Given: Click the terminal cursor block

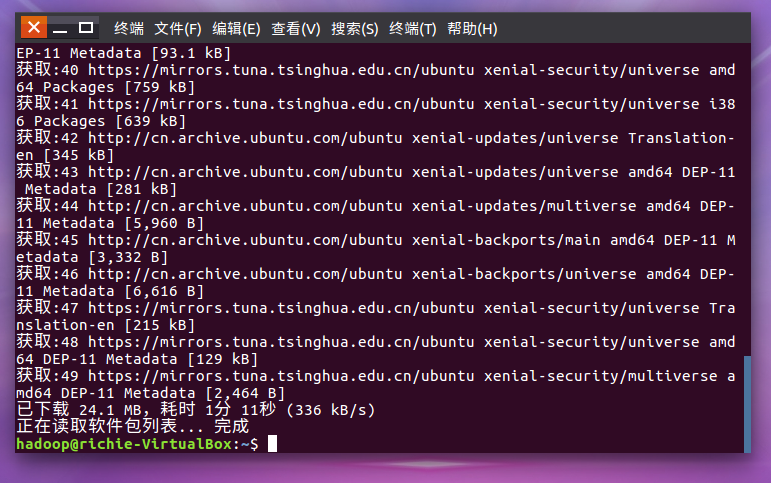Looking at the screenshot, I should point(272,444).
